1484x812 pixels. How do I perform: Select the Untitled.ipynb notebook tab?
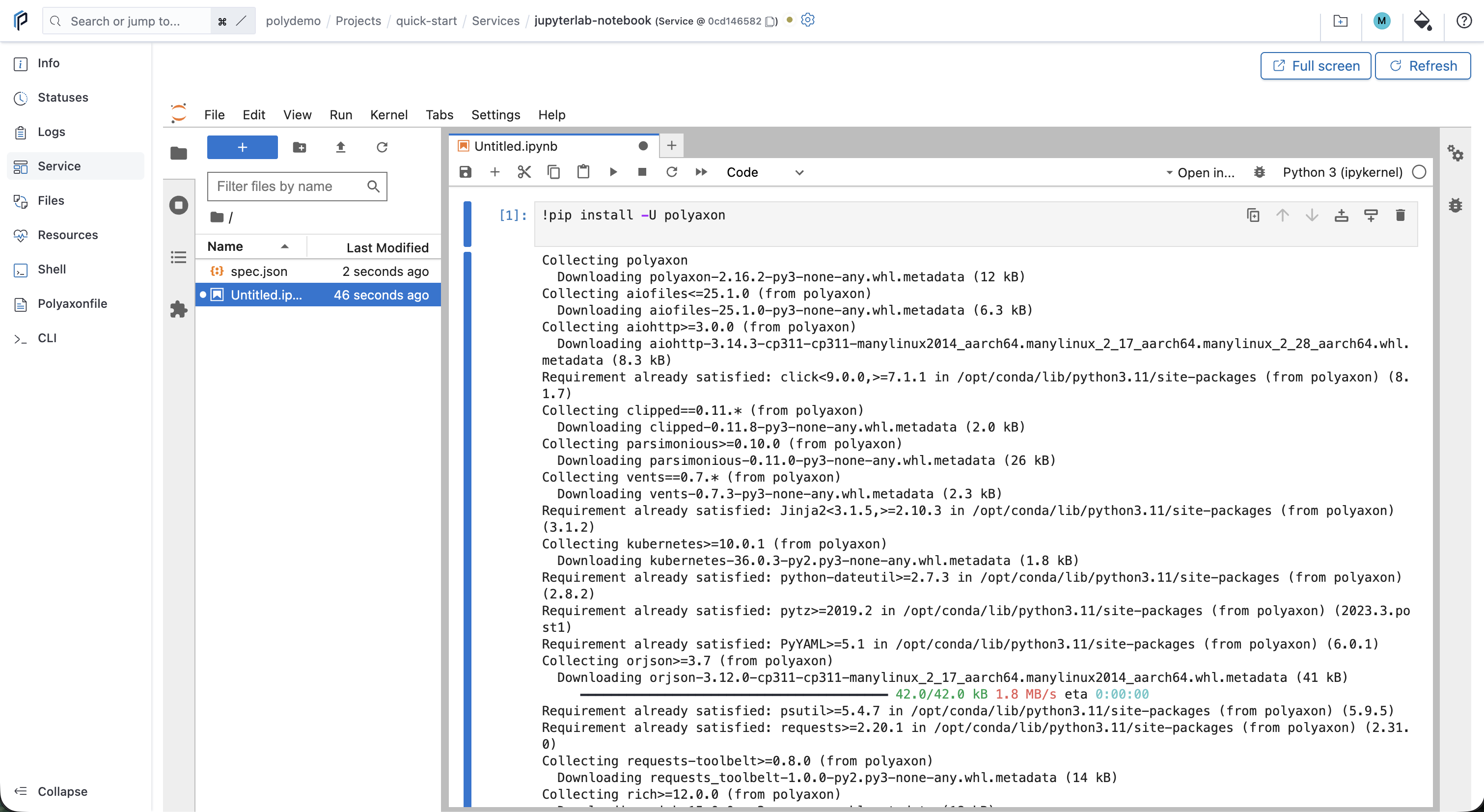pos(553,146)
